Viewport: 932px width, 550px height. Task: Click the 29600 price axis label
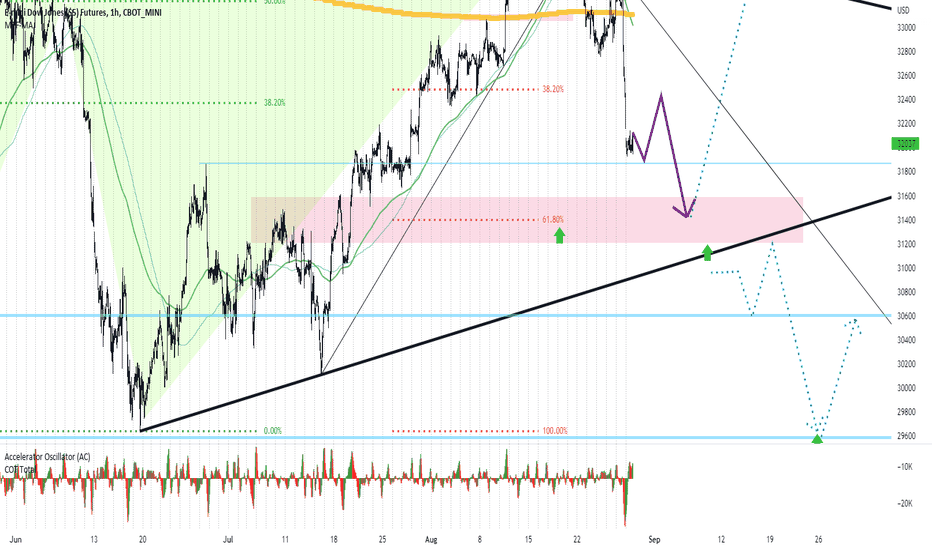pos(906,436)
